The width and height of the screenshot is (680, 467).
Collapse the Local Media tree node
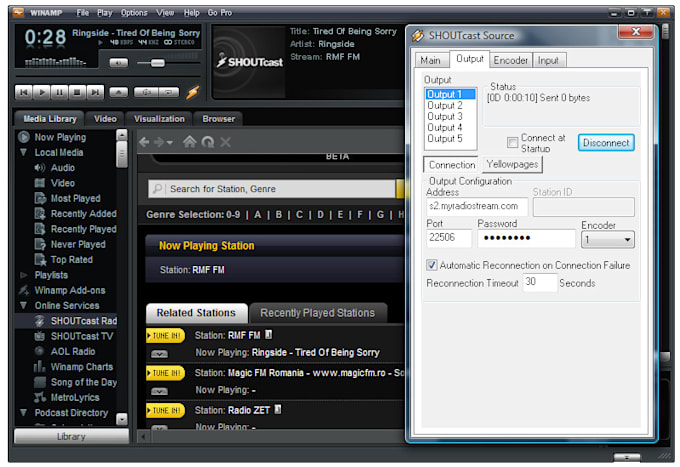pos(23,152)
